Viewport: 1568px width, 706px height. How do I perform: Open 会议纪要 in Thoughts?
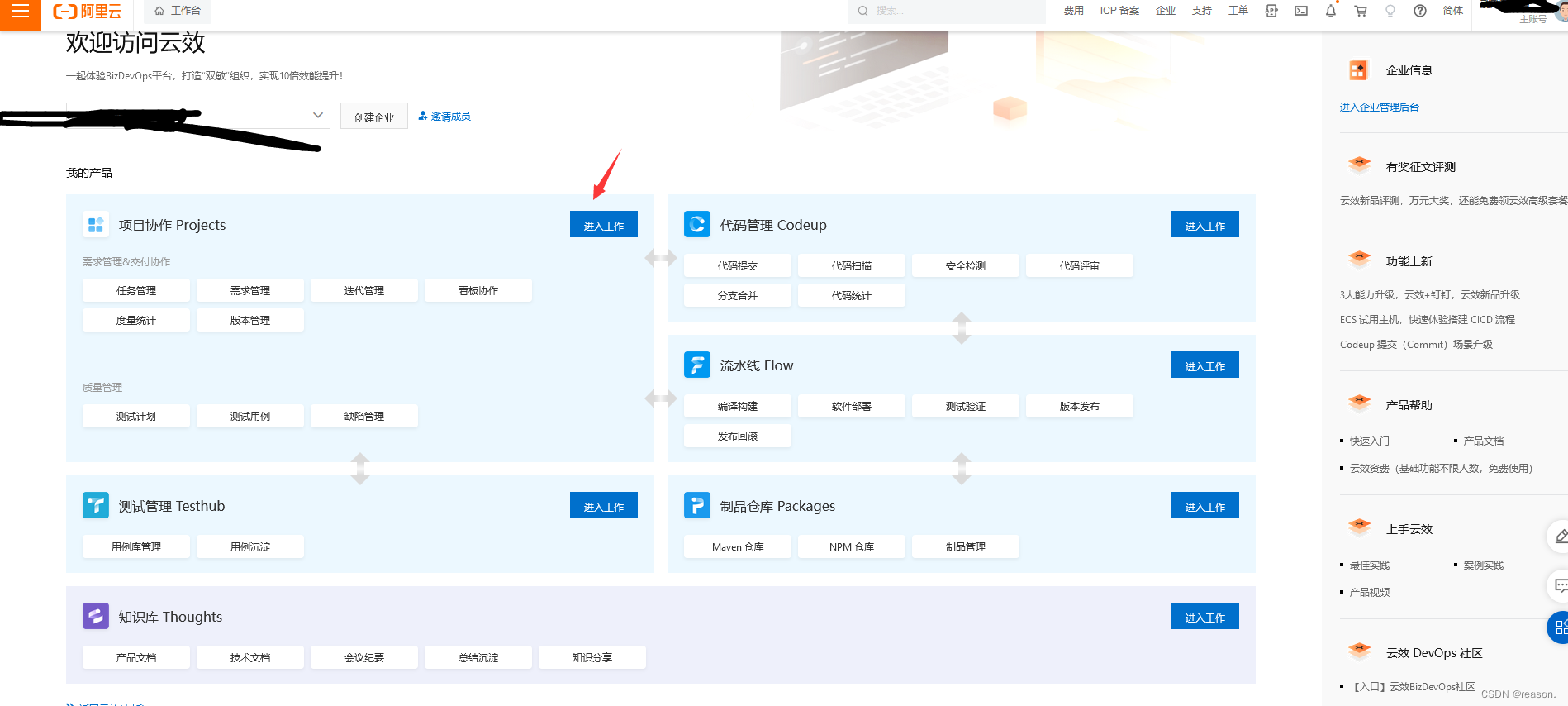tap(364, 657)
